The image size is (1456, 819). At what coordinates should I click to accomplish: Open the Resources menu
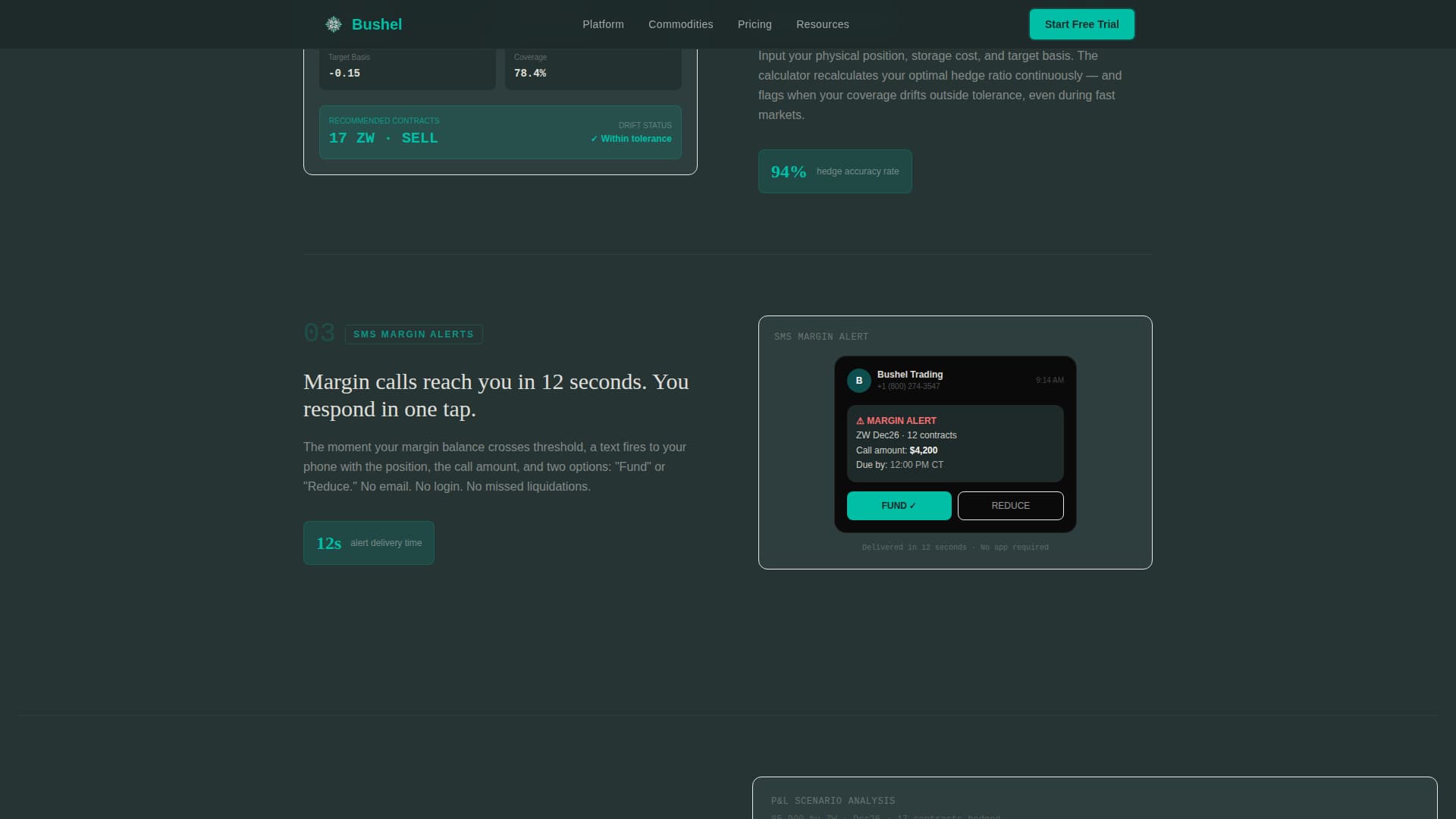tap(822, 24)
